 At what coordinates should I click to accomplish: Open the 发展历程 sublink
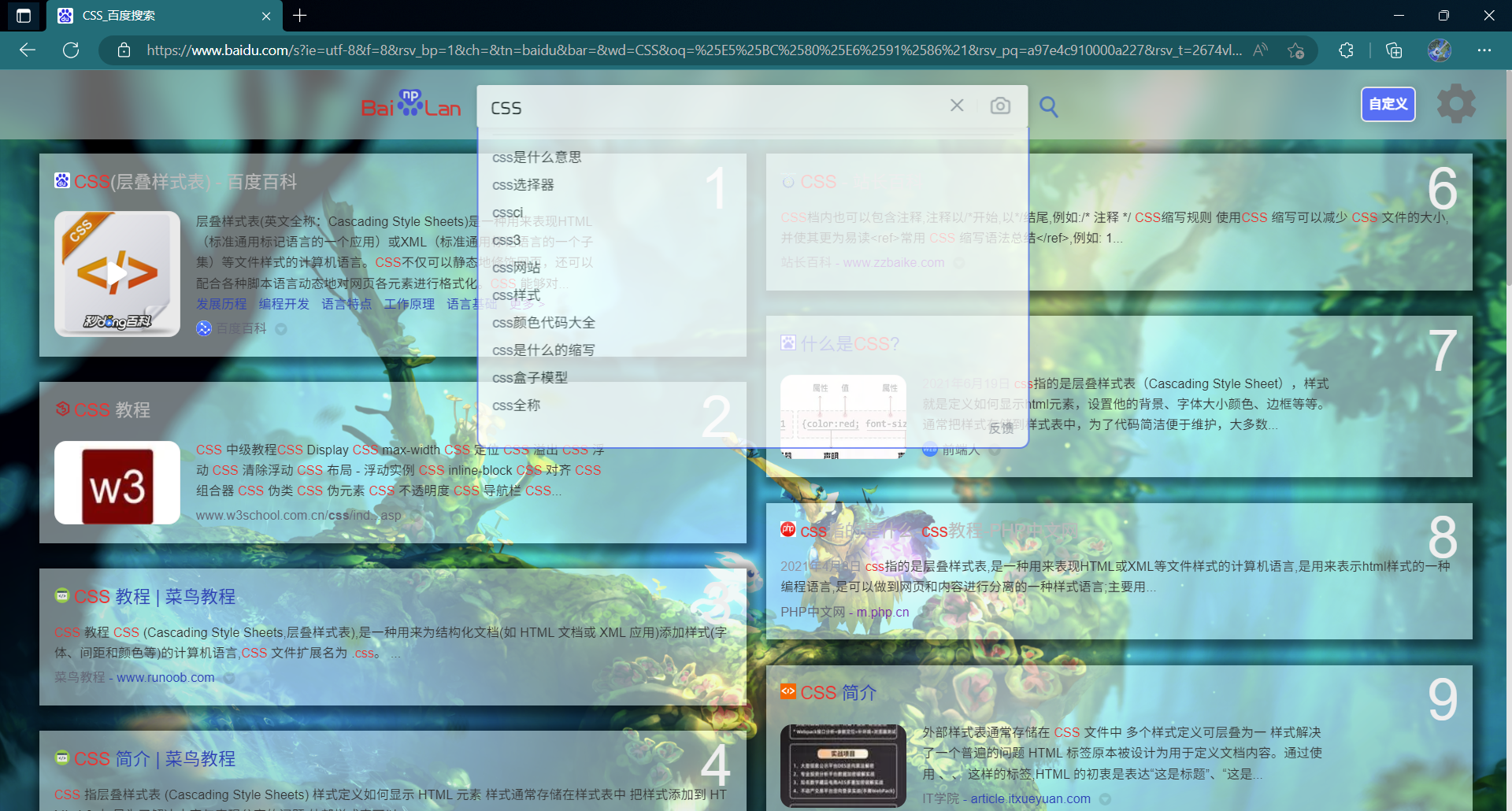tap(221, 304)
